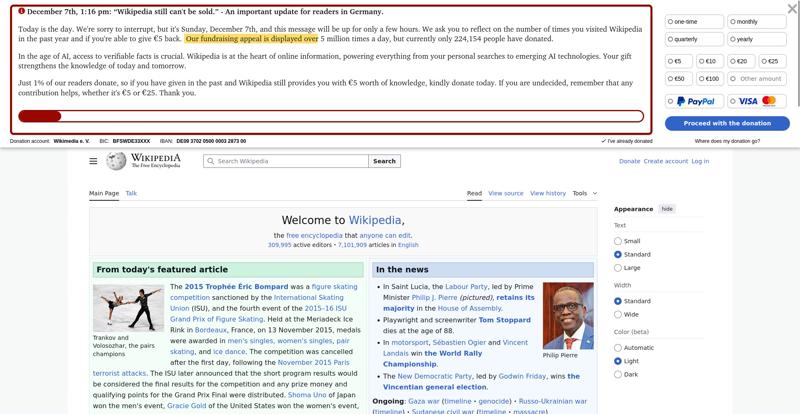Select the €10 amount option
This screenshot has width=800, height=414.
[x=702, y=61]
